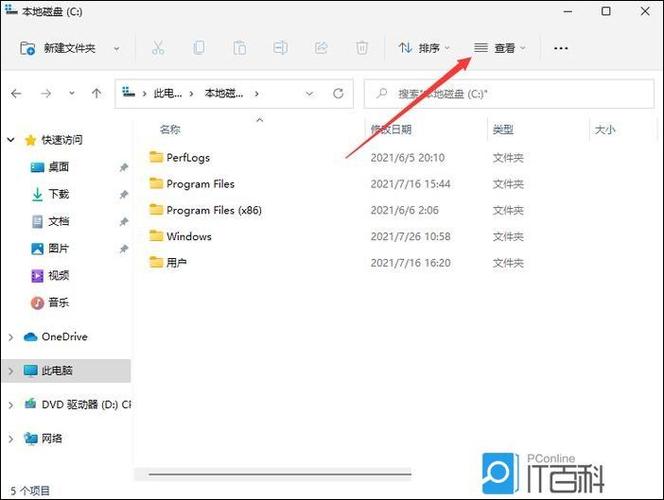Click the 2021/7/26 10:58 date cell
Screen dimensions: 664x500
click(410, 237)
